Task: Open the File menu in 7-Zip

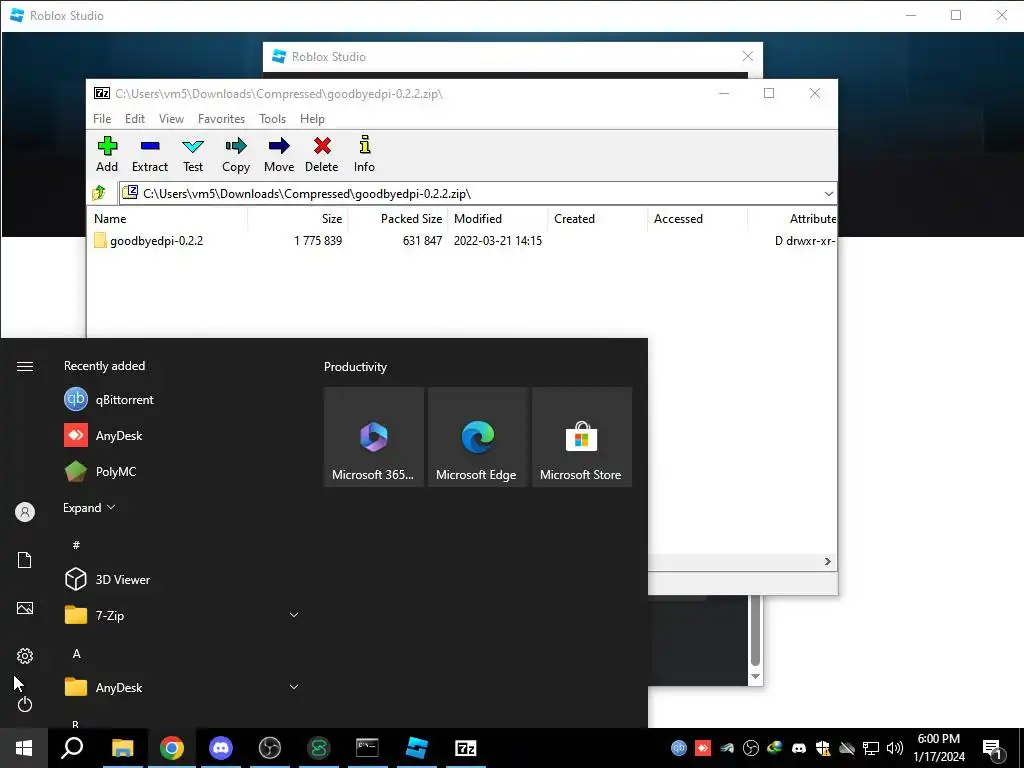Action: point(102,119)
